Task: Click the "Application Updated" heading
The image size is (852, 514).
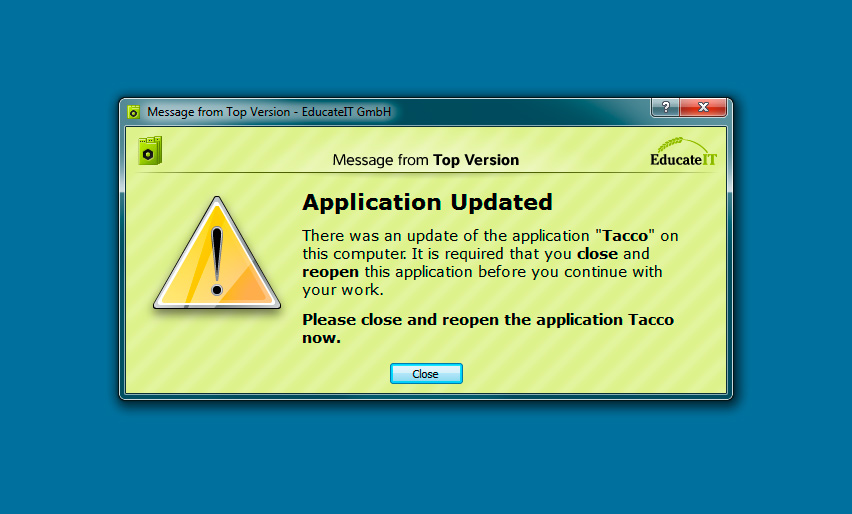Action: click(x=427, y=202)
